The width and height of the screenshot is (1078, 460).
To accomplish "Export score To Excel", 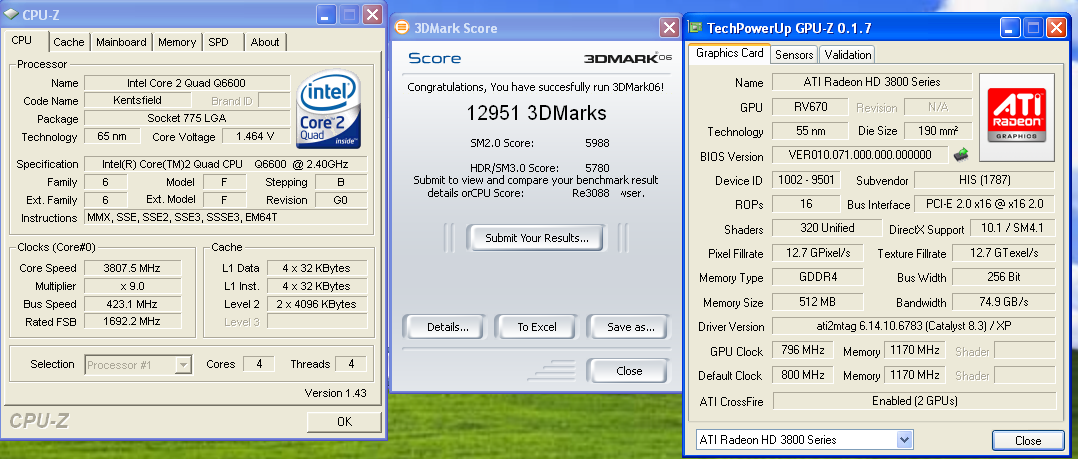I will pyautogui.click(x=537, y=327).
